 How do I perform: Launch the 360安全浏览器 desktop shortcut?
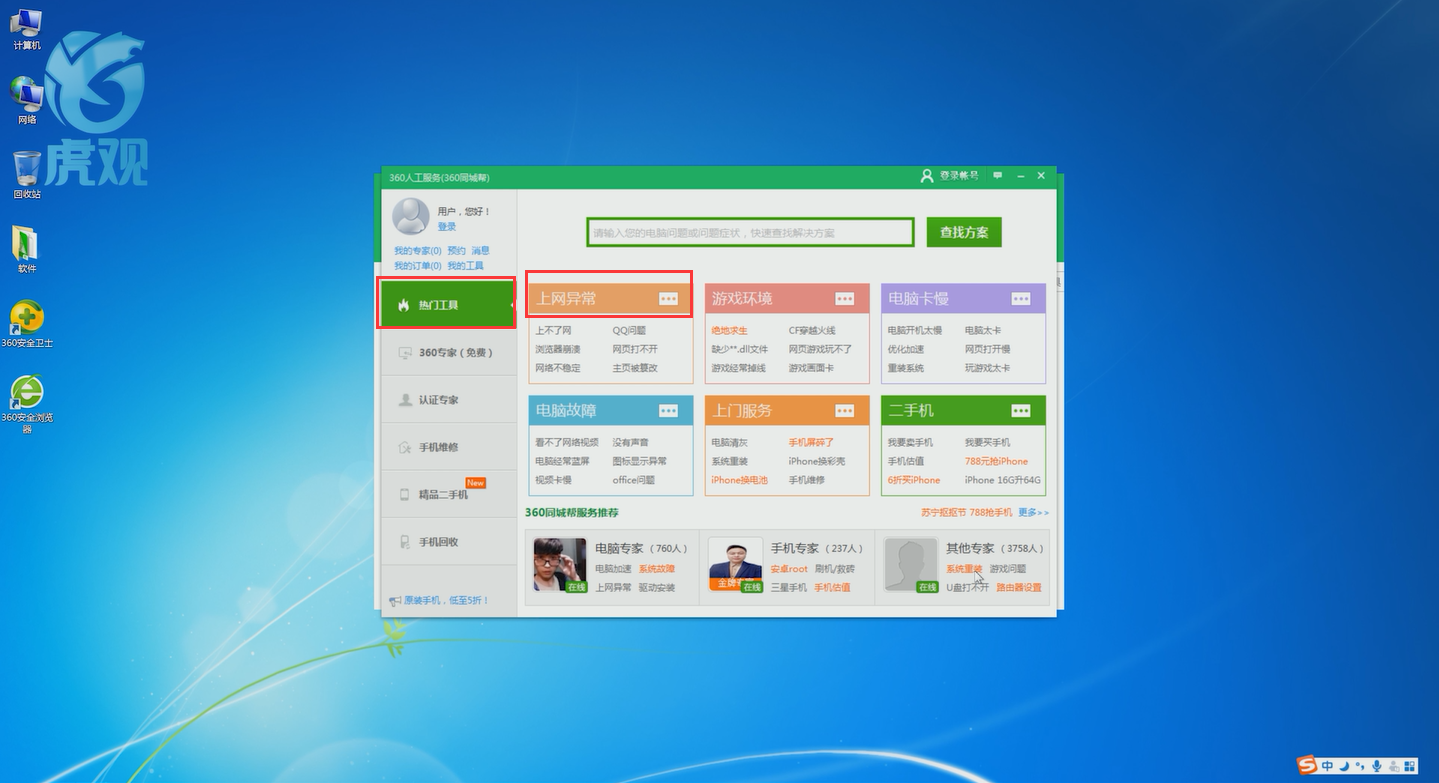[x=27, y=404]
